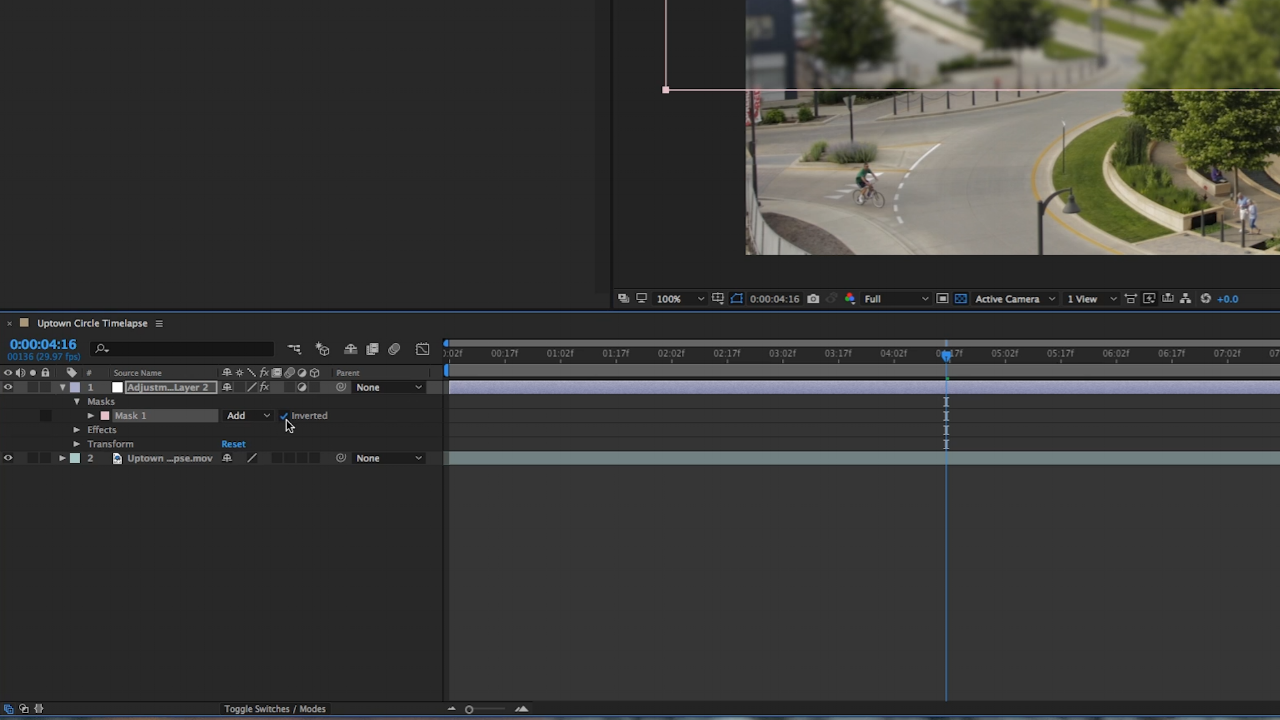Screen dimensions: 1280x720
Task: Select the Uptown Circle Timelapse tab
Action: (x=92, y=323)
